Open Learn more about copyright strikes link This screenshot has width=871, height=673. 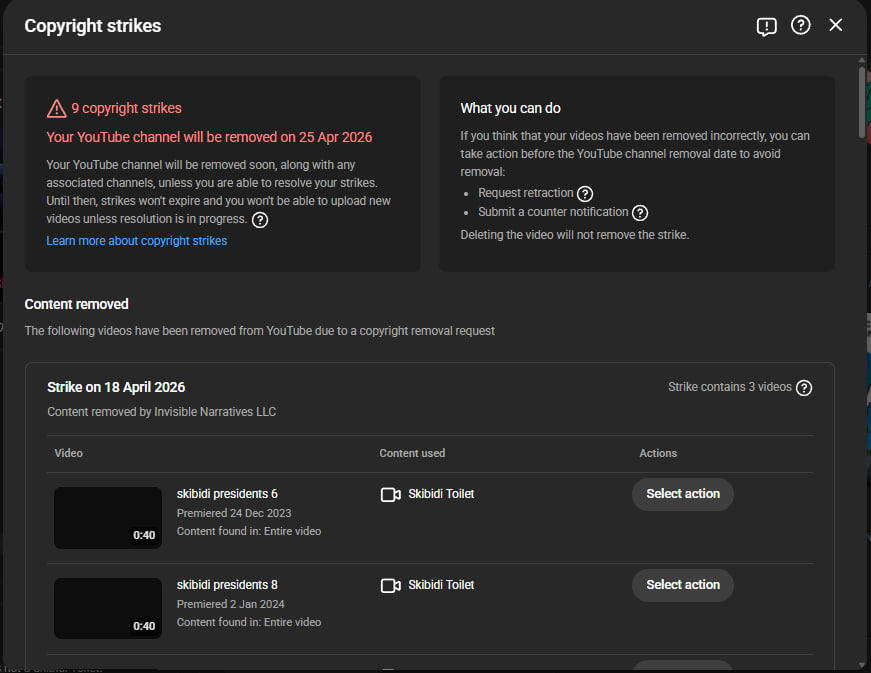(137, 240)
